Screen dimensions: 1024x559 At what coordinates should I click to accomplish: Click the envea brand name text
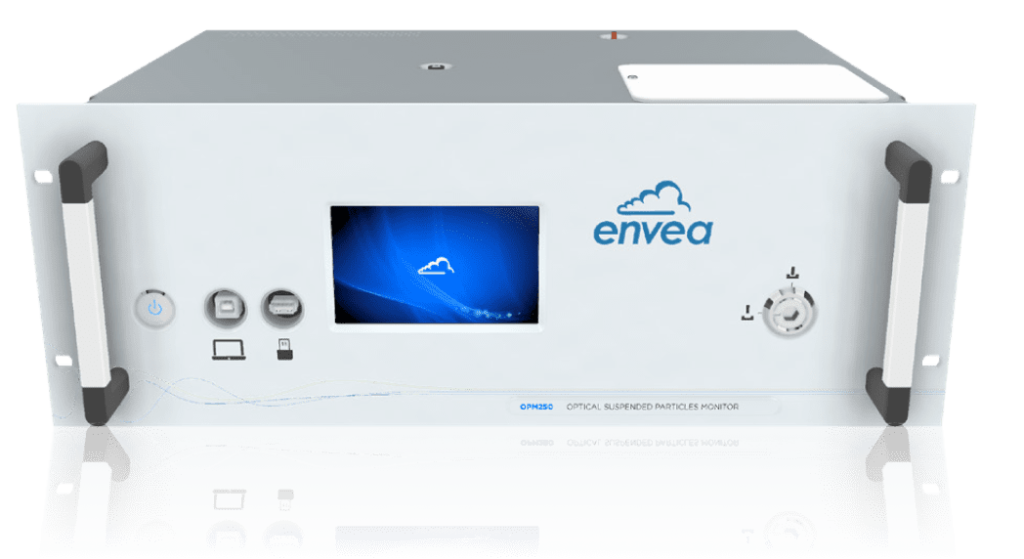tap(652, 231)
